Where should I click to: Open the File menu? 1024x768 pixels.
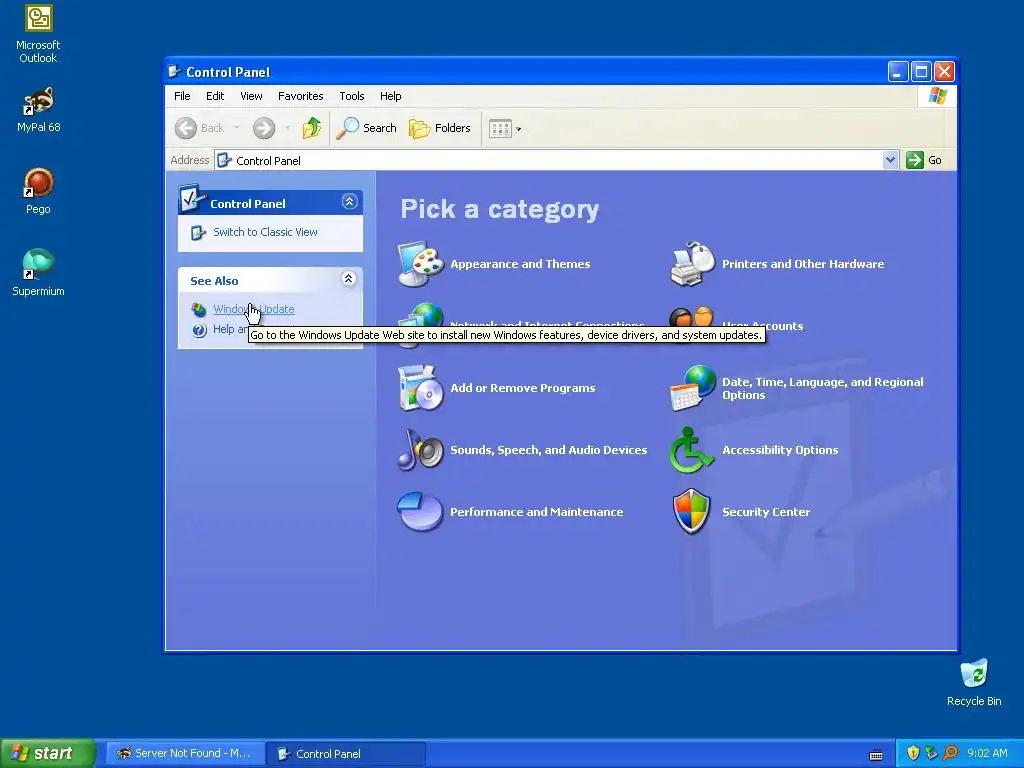(x=182, y=96)
